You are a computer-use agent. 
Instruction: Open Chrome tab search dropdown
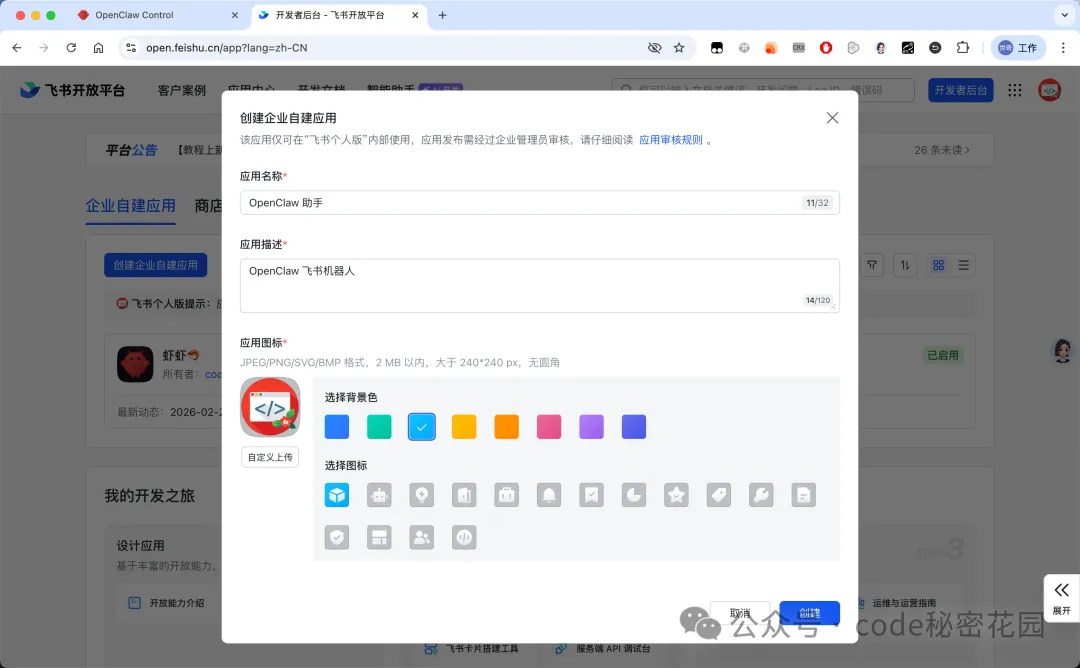1064,14
